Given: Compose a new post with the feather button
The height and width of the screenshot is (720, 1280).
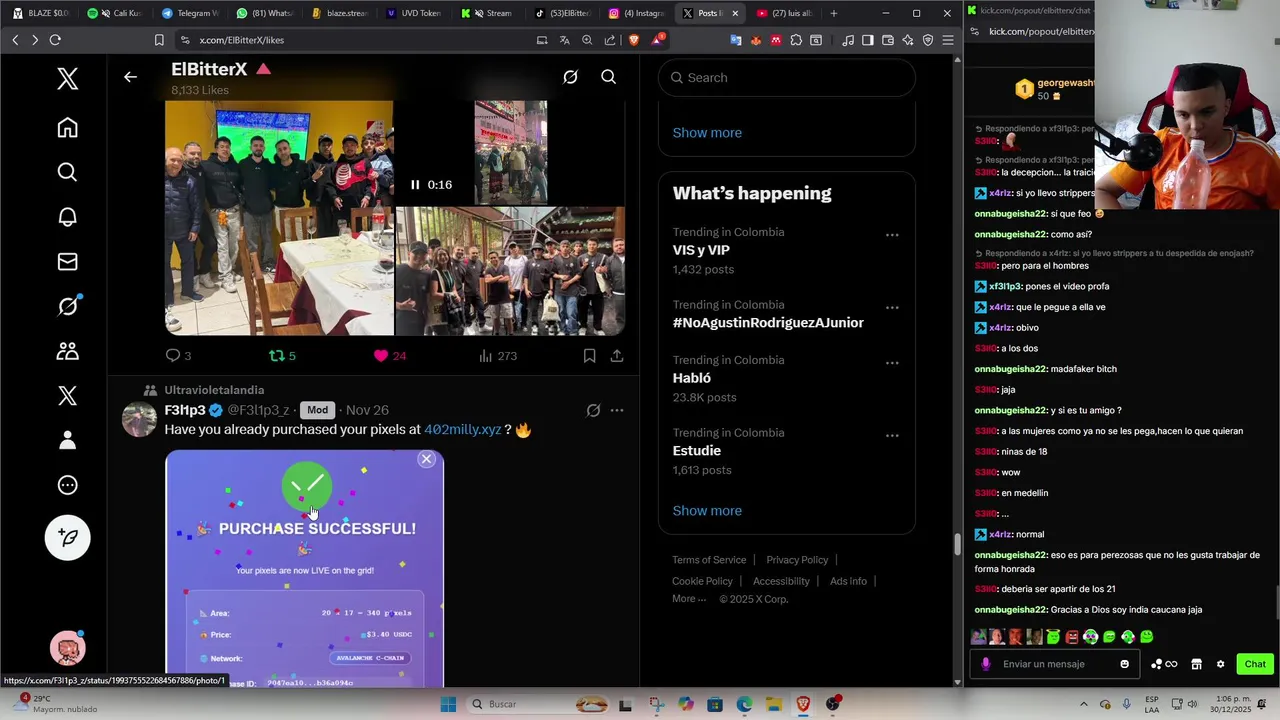Looking at the screenshot, I should coord(67,538).
